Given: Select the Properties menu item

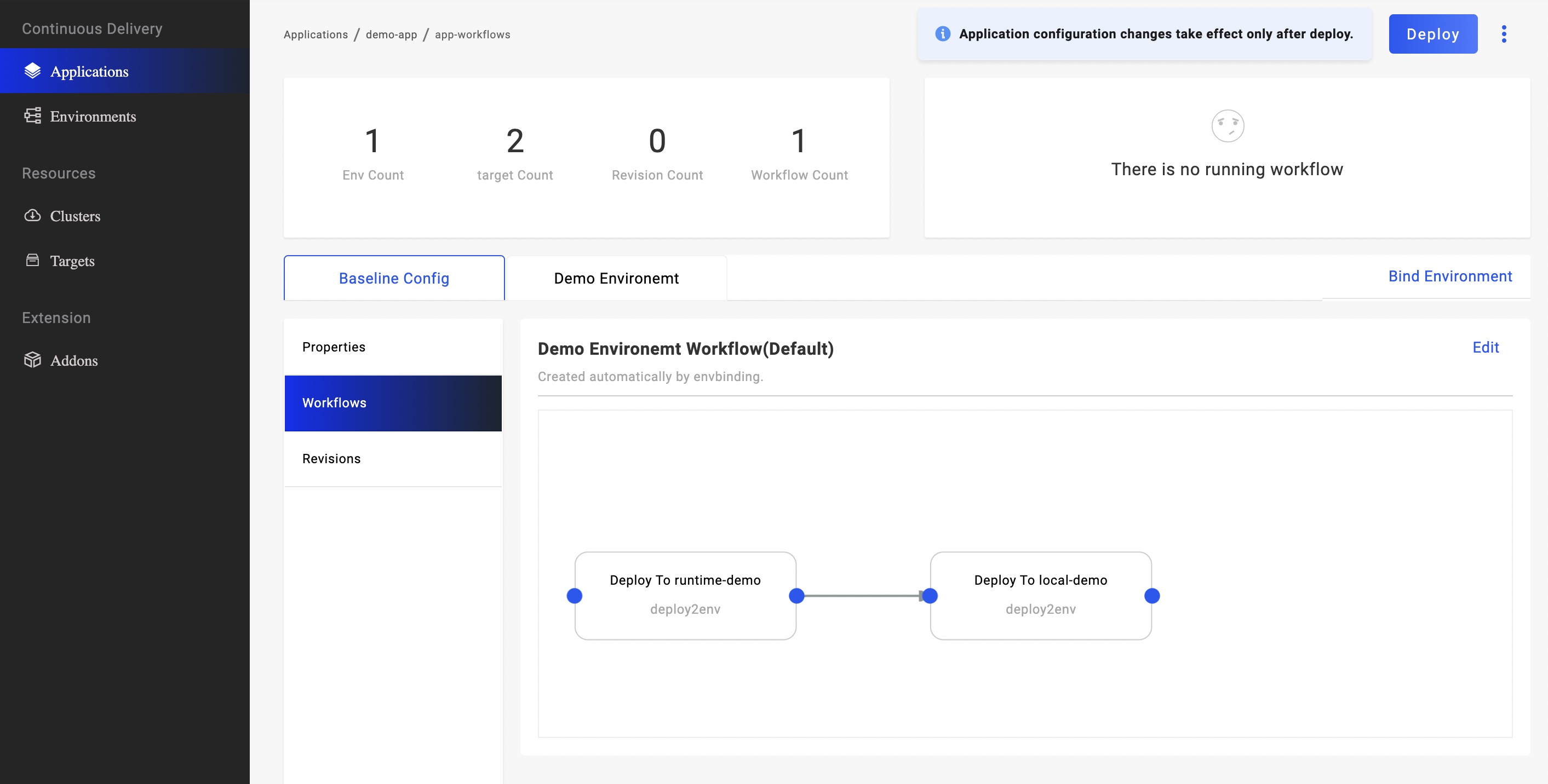Looking at the screenshot, I should click(x=334, y=347).
